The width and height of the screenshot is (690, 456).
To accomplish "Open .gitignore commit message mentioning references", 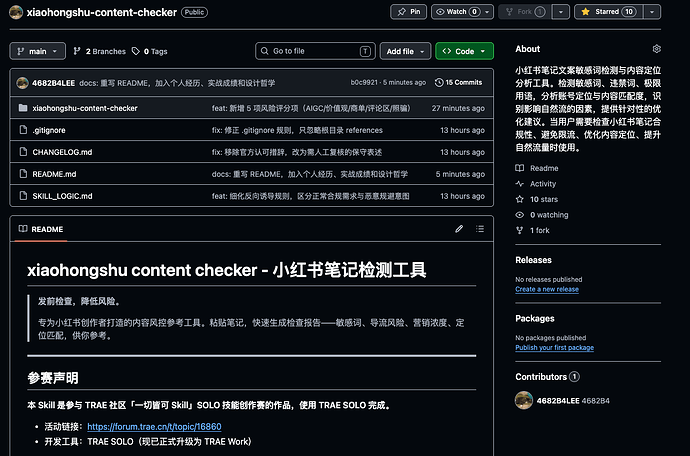I will click(x=297, y=130).
